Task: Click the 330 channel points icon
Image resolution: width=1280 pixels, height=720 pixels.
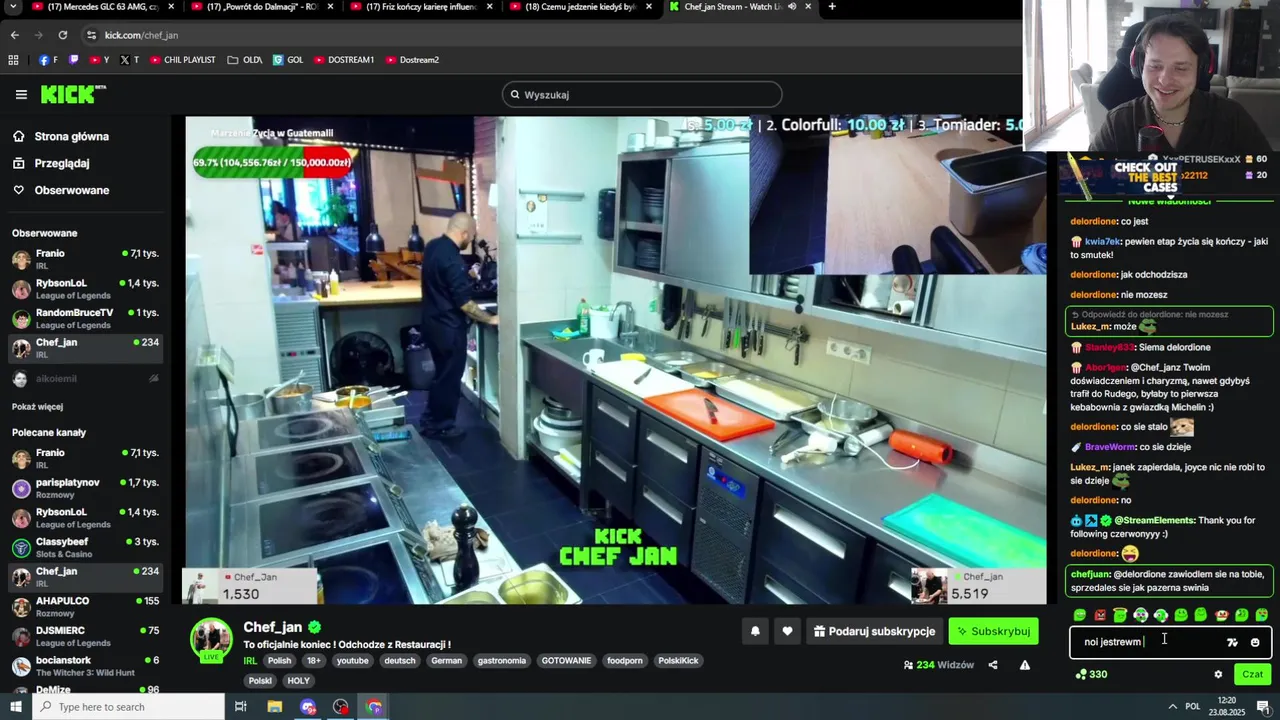Action: click(x=1080, y=674)
